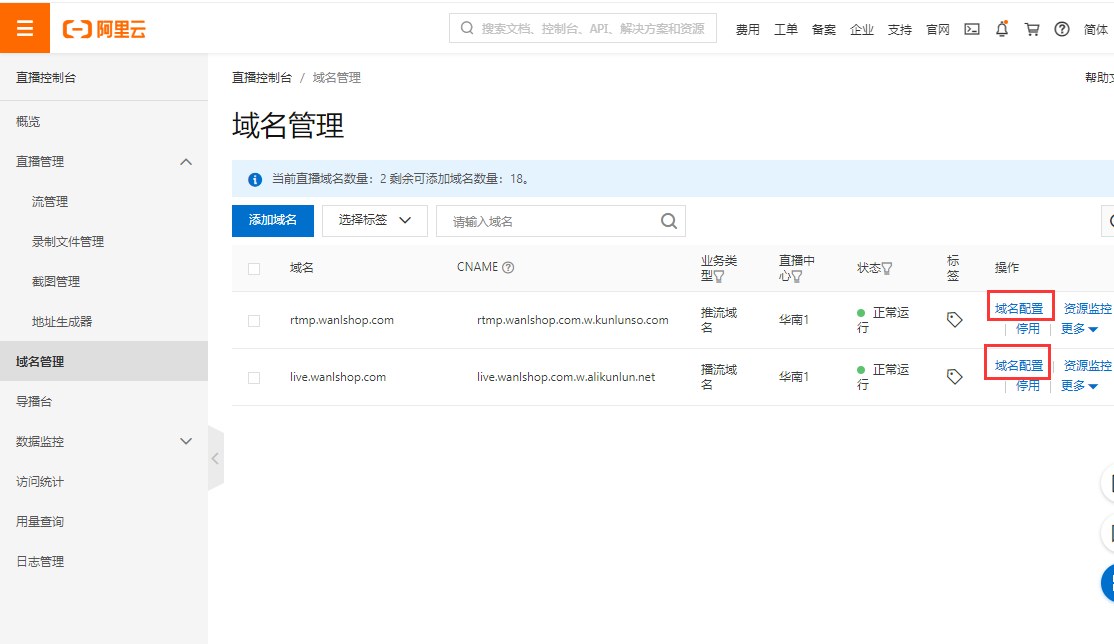Click the CNAME help question icon
Screen dimensions: 1114x644
pos(508,267)
